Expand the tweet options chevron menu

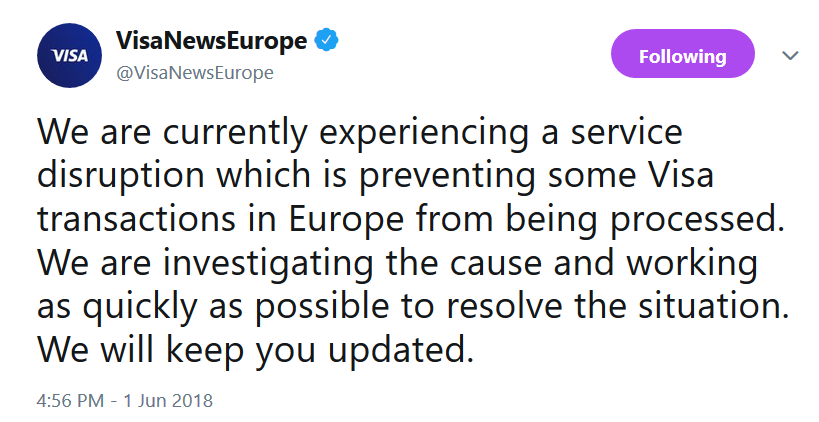click(x=790, y=56)
